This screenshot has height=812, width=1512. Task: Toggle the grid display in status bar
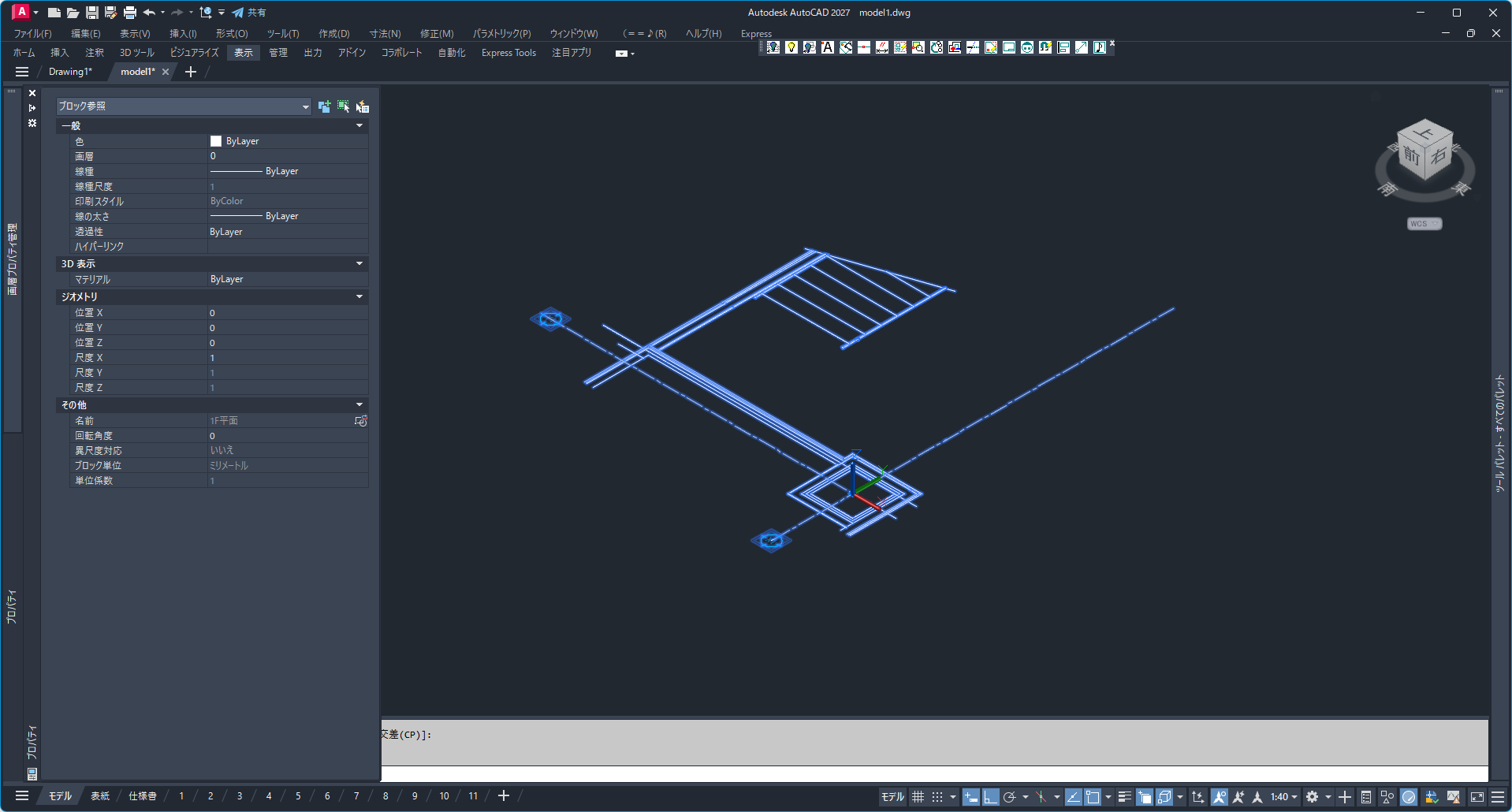tap(918, 797)
